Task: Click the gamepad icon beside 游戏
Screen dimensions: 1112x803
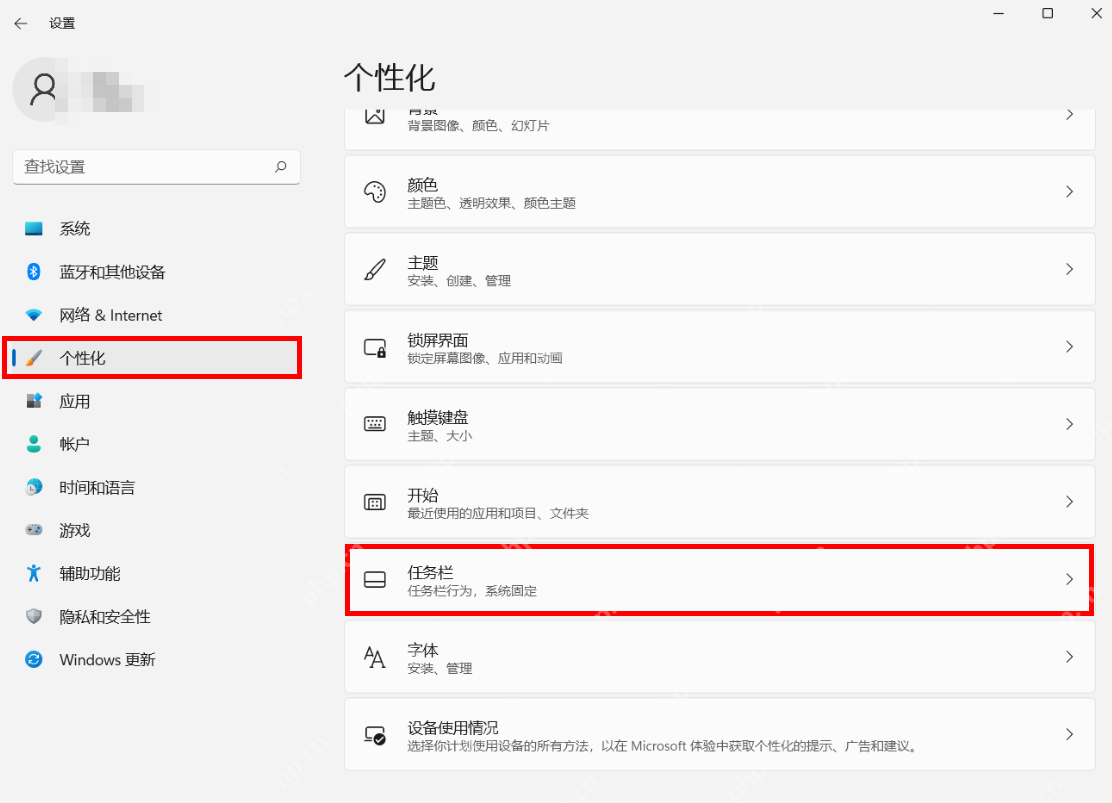Action: point(33,530)
